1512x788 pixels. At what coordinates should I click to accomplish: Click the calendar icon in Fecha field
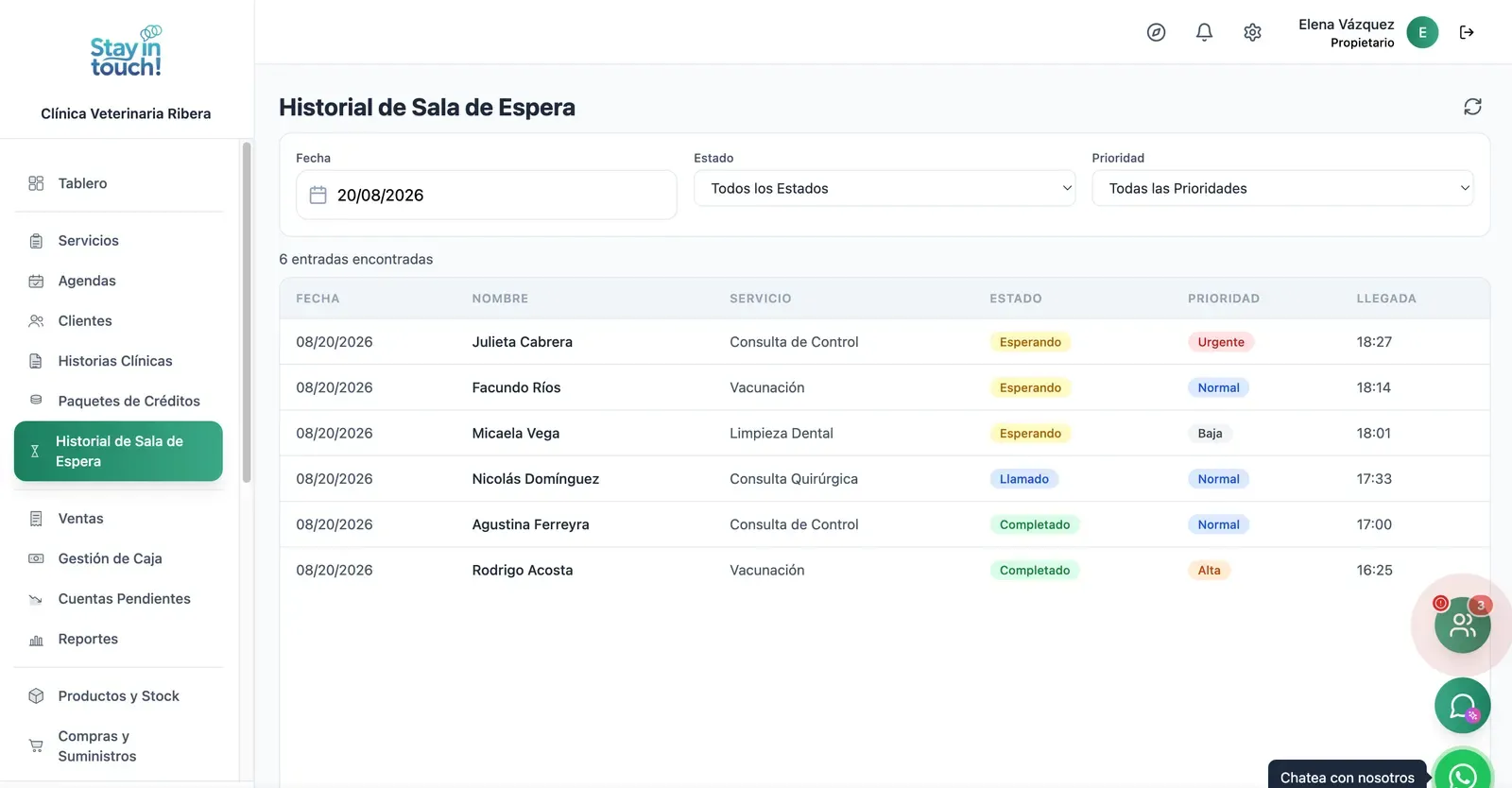point(318,196)
